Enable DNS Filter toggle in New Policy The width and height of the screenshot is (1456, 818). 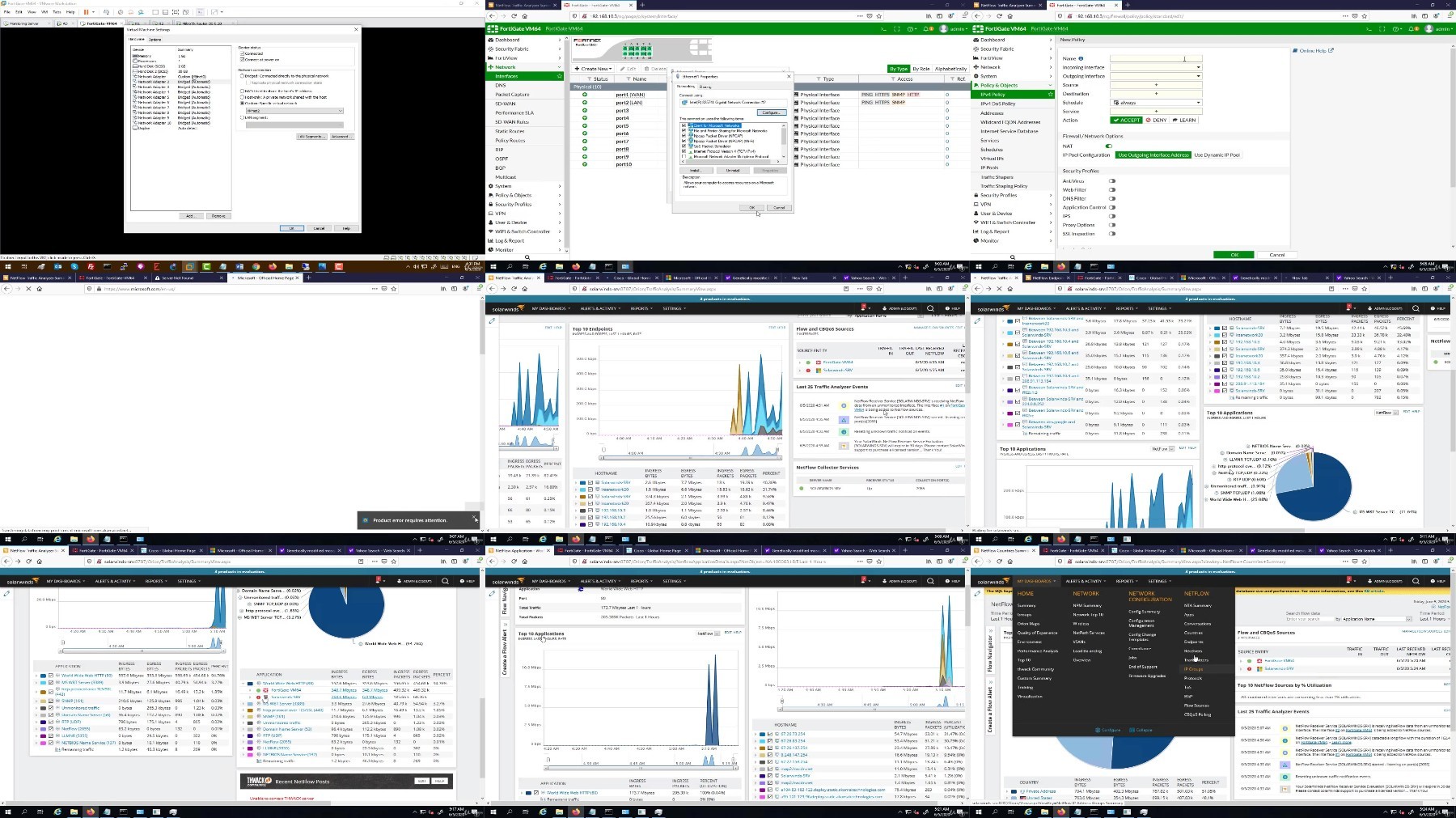(1112, 198)
